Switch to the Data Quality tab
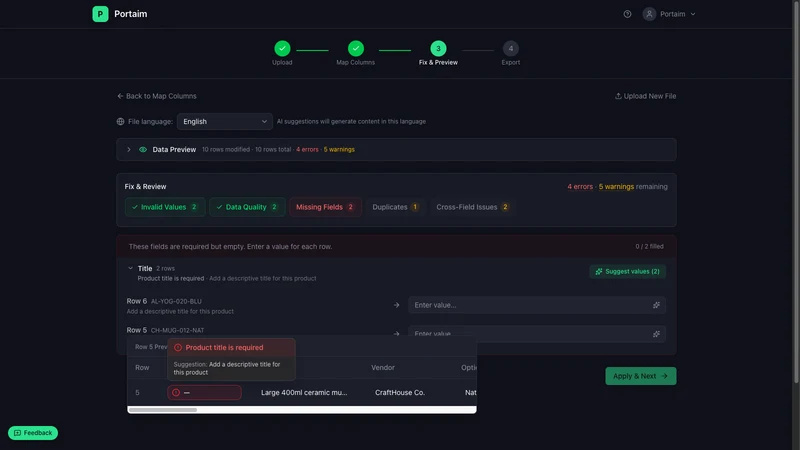Viewport: 800px width, 450px height. [x=247, y=207]
